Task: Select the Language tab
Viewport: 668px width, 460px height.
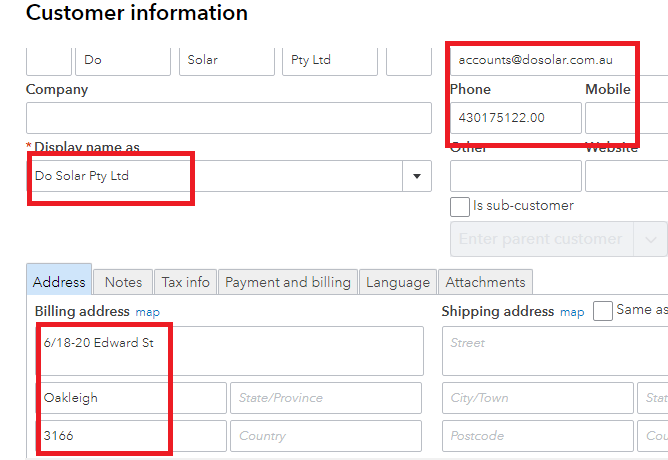Action: [398, 282]
